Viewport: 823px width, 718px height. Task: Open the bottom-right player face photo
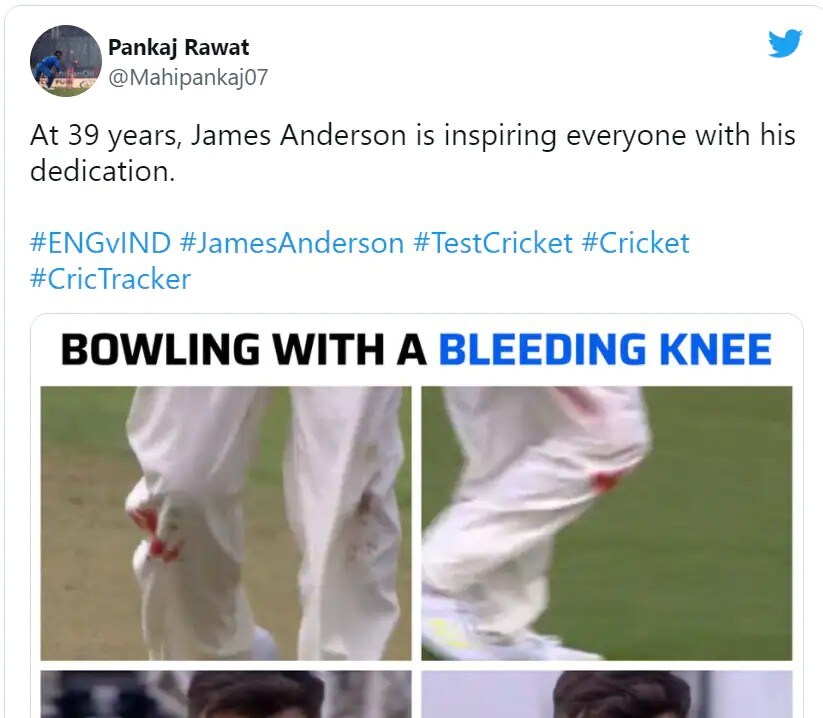pyautogui.click(x=607, y=694)
